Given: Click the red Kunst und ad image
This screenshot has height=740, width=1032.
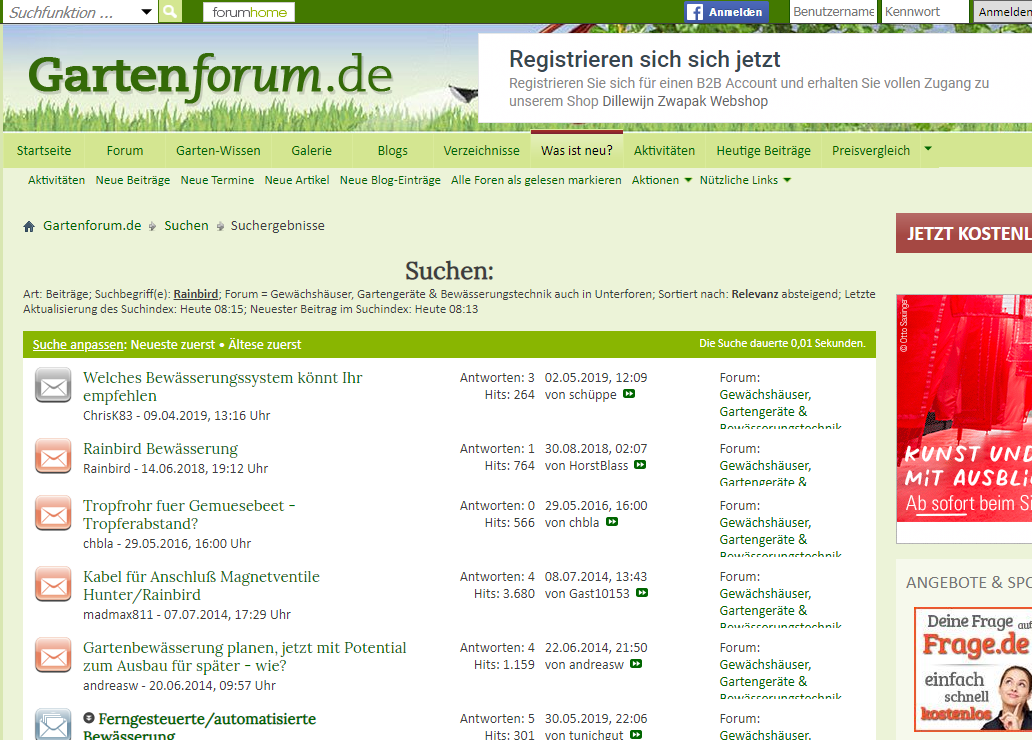Looking at the screenshot, I should 964,408.
